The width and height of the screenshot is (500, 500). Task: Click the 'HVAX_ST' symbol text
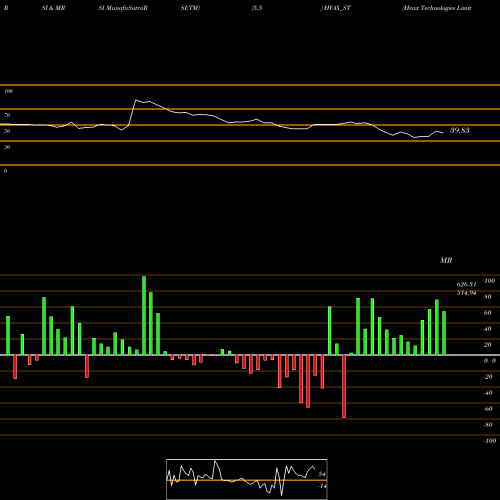pos(336,8)
